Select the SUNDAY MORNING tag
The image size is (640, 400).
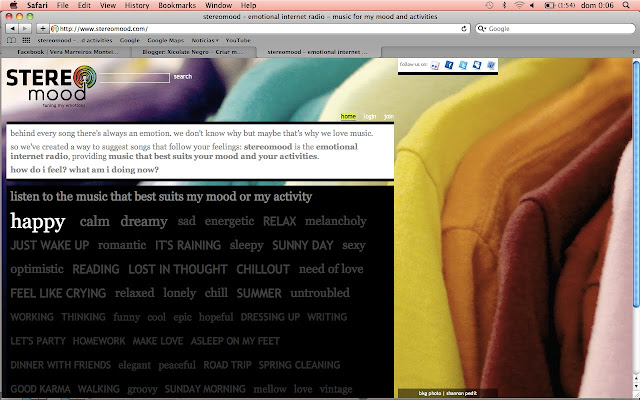point(205,389)
